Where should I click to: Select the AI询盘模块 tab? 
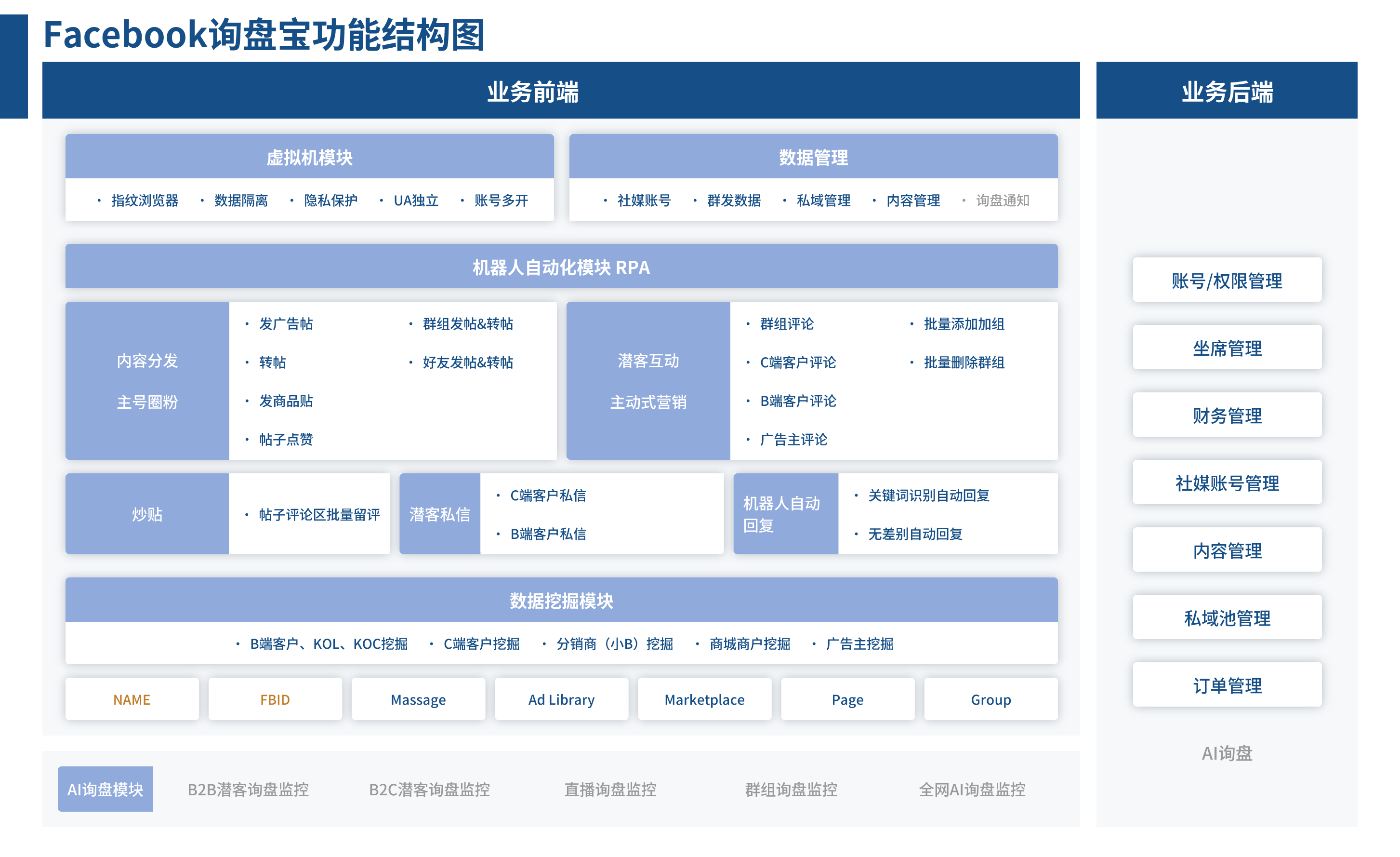point(105,790)
